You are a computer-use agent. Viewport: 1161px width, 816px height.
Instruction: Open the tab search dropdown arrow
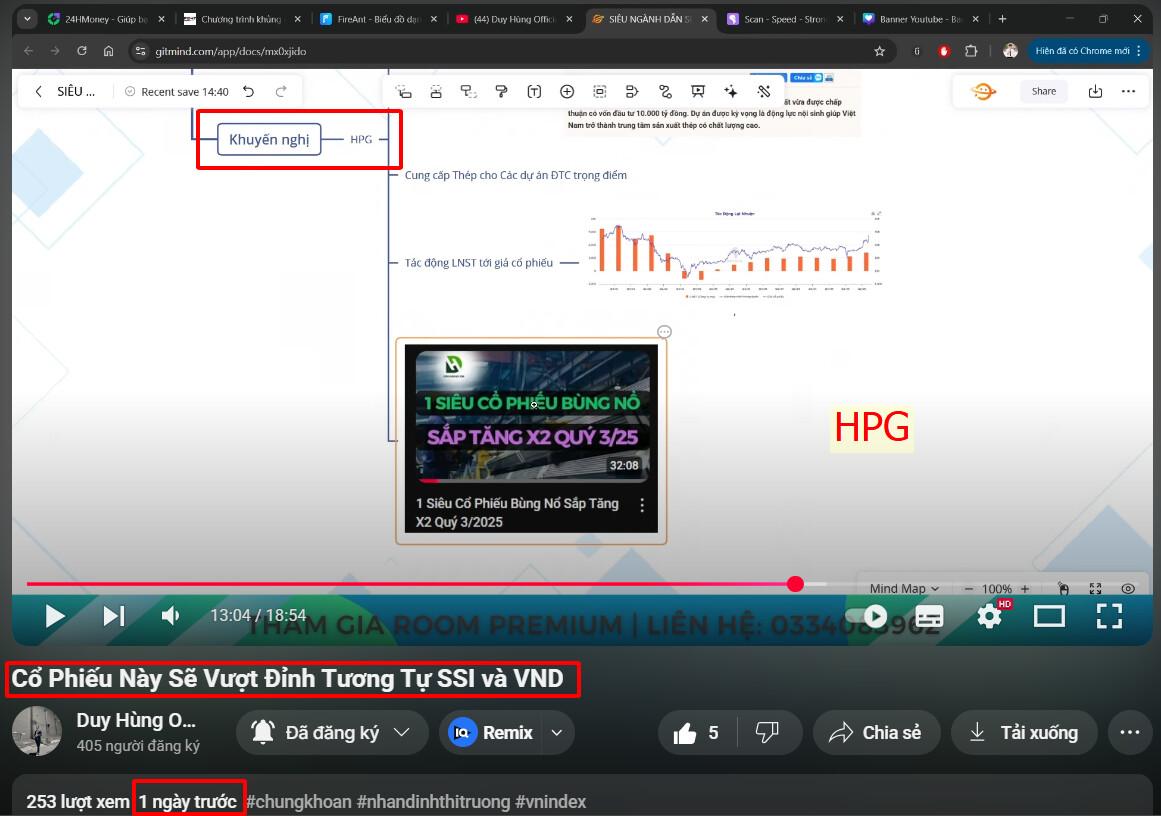coord(27,19)
